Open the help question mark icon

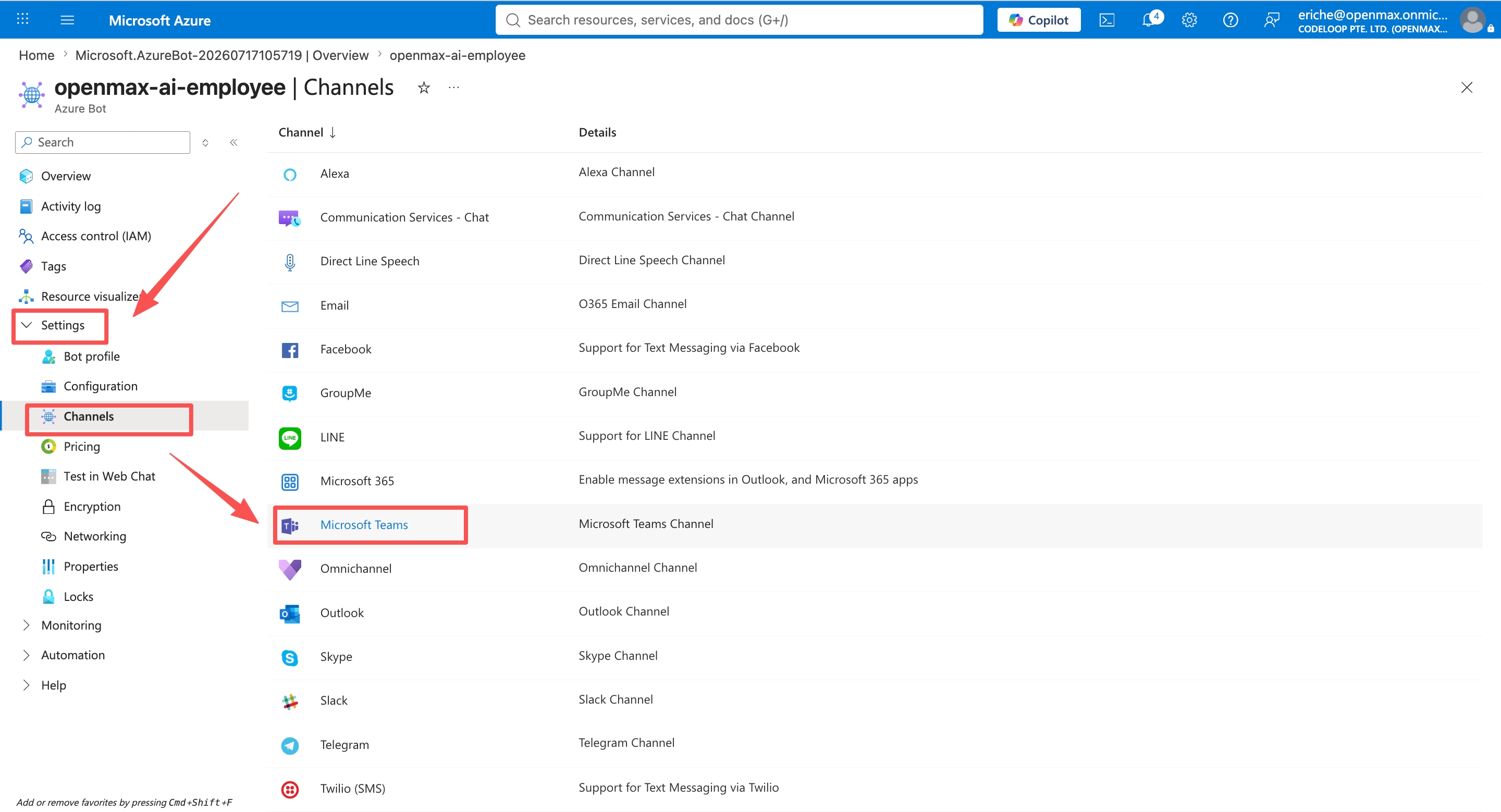point(1230,20)
